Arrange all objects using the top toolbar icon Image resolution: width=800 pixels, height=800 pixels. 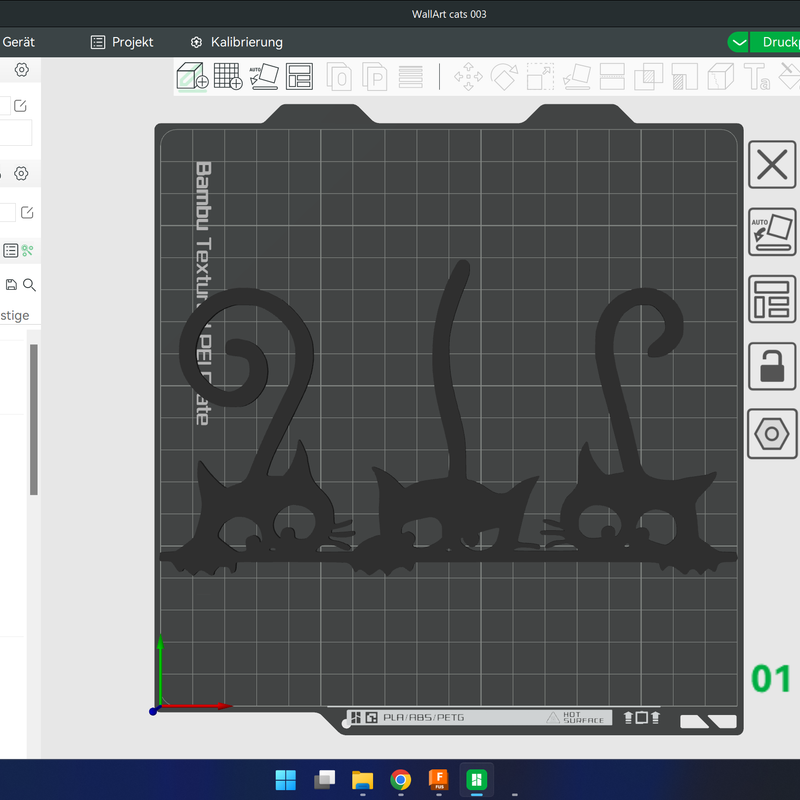click(x=299, y=77)
